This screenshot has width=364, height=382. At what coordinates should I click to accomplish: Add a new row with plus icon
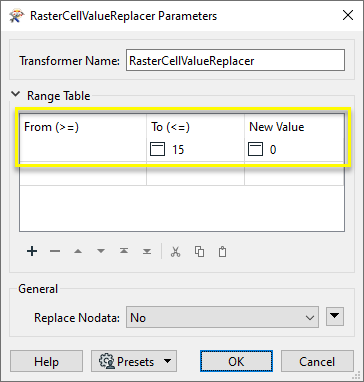coord(32,251)
